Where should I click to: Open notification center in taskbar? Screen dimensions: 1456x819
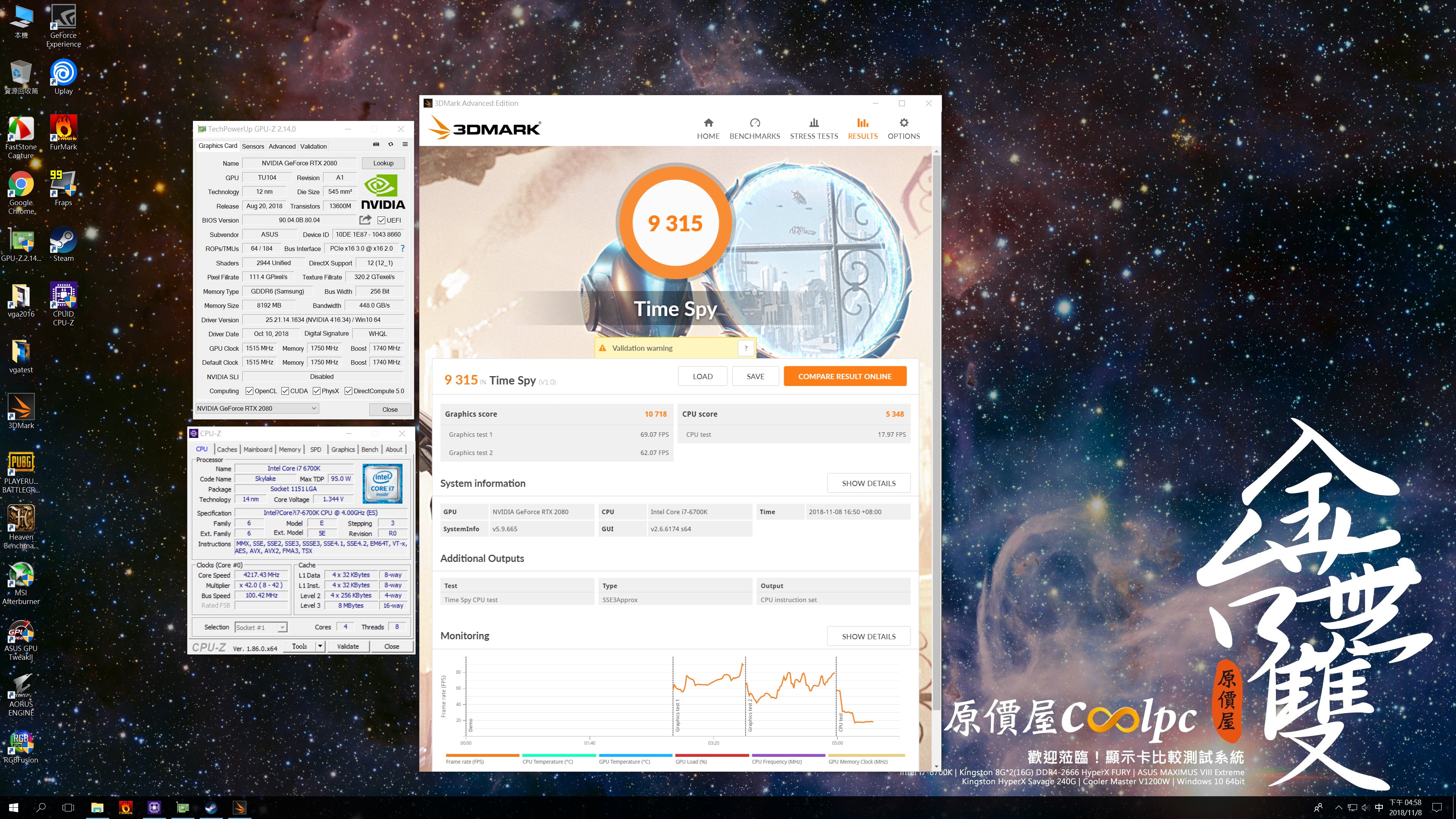click(1437, 808)
